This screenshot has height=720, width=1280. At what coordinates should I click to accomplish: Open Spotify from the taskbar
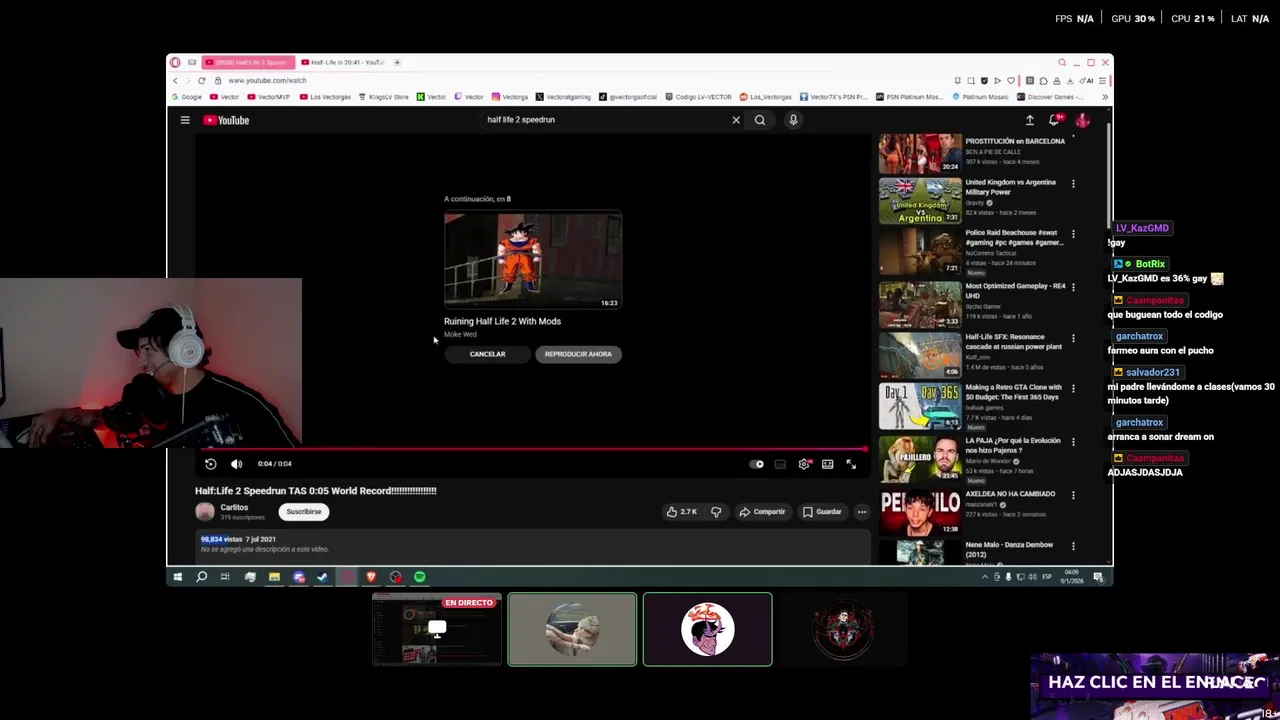(x=420, y=577)
